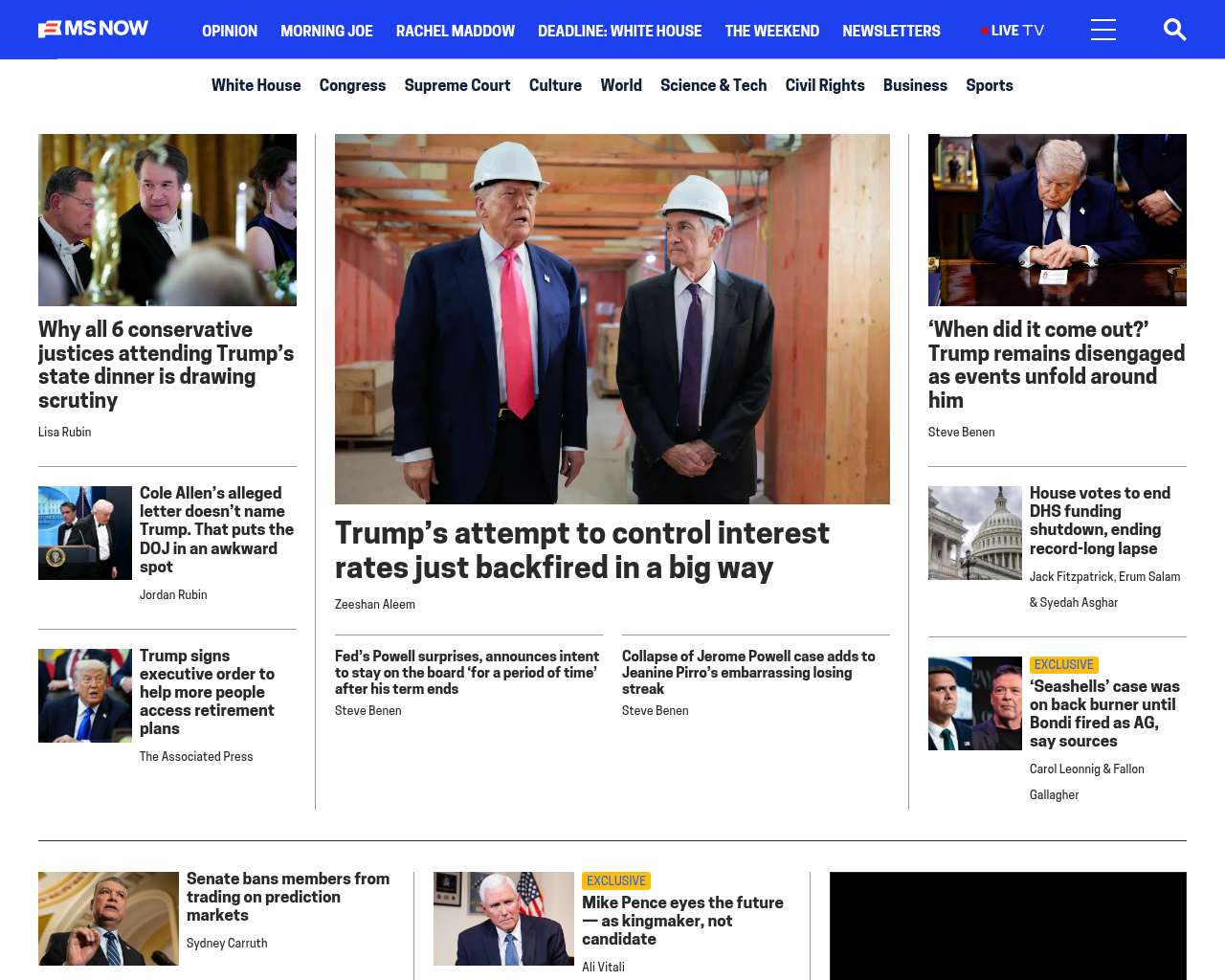
Task: Open the House votes DHS shutdown story
Action: pyautogui.click(x=1100, y=521)
